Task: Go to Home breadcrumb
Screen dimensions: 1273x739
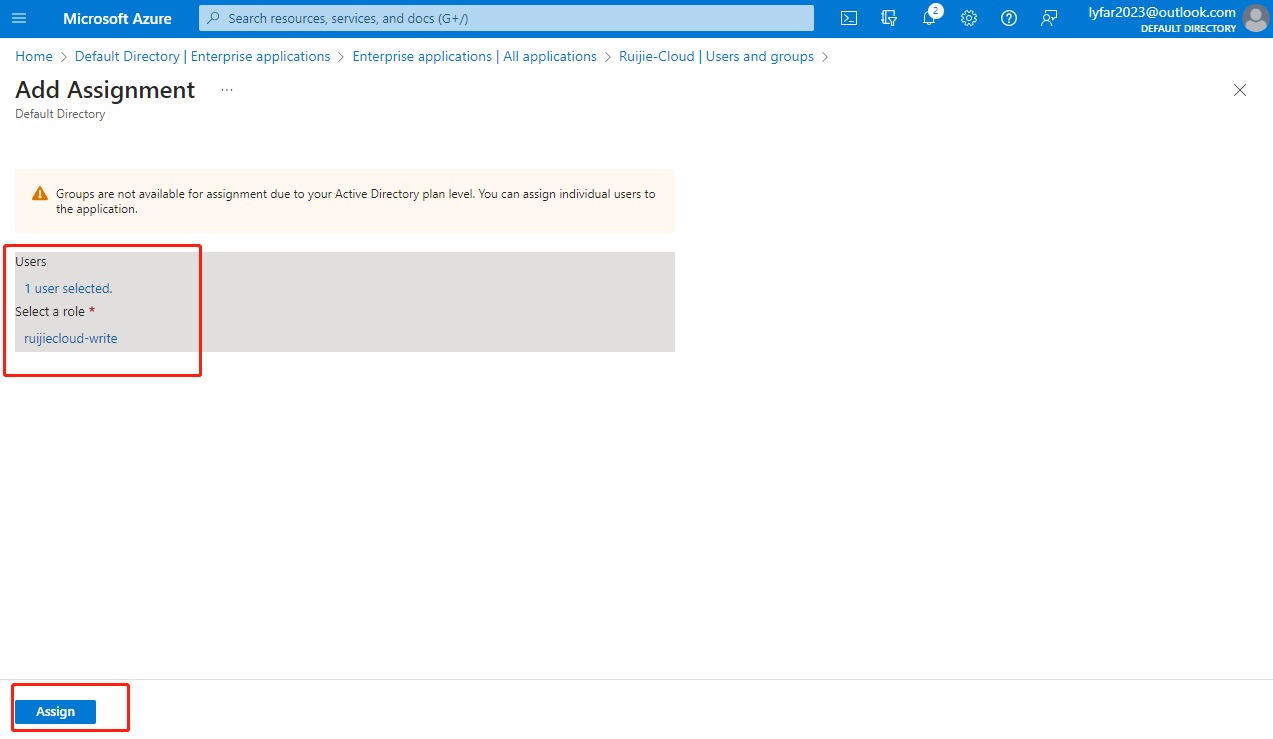Action: (34, 57)
